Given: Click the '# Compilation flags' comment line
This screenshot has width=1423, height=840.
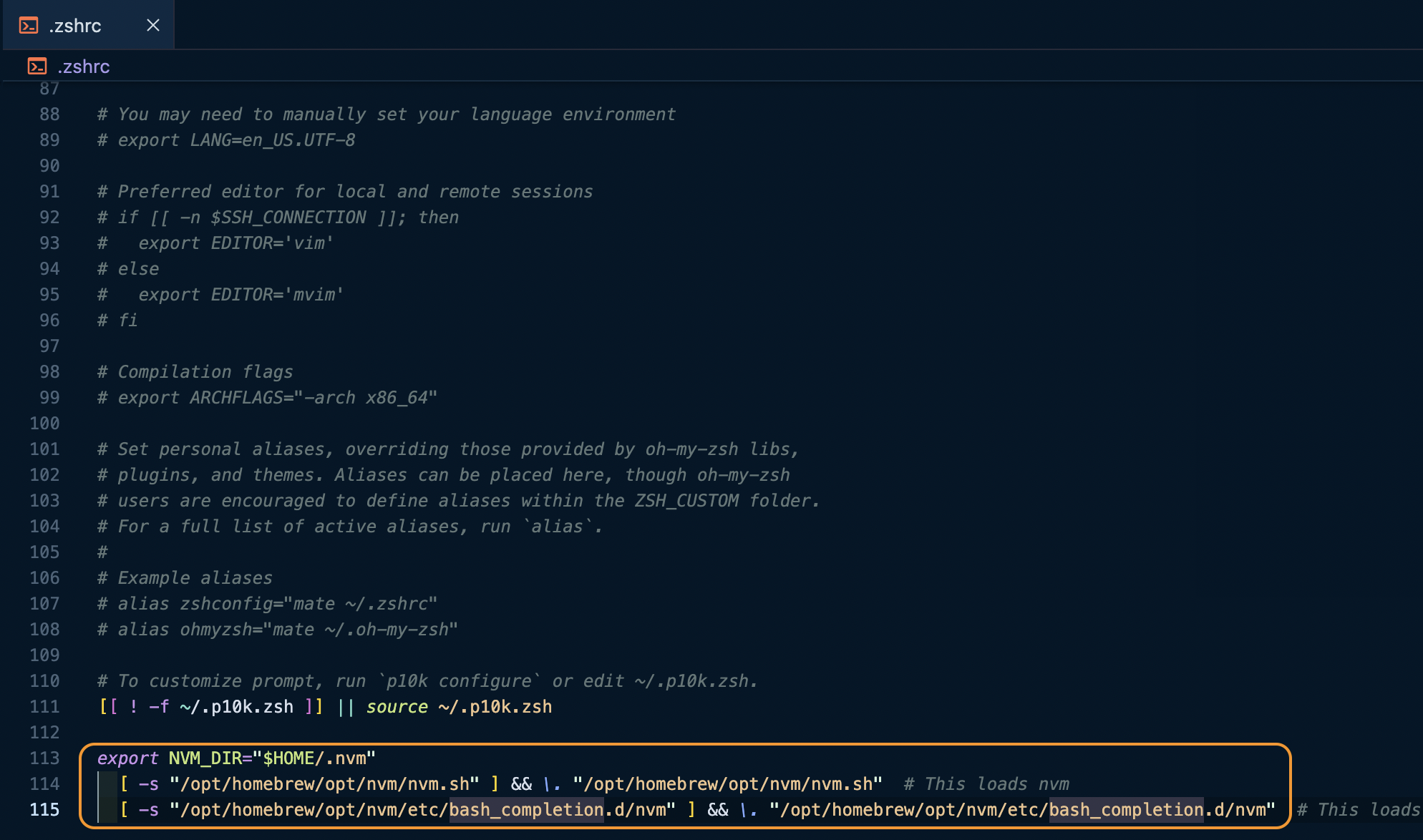Looking at the screenshot, I should 195,372.
